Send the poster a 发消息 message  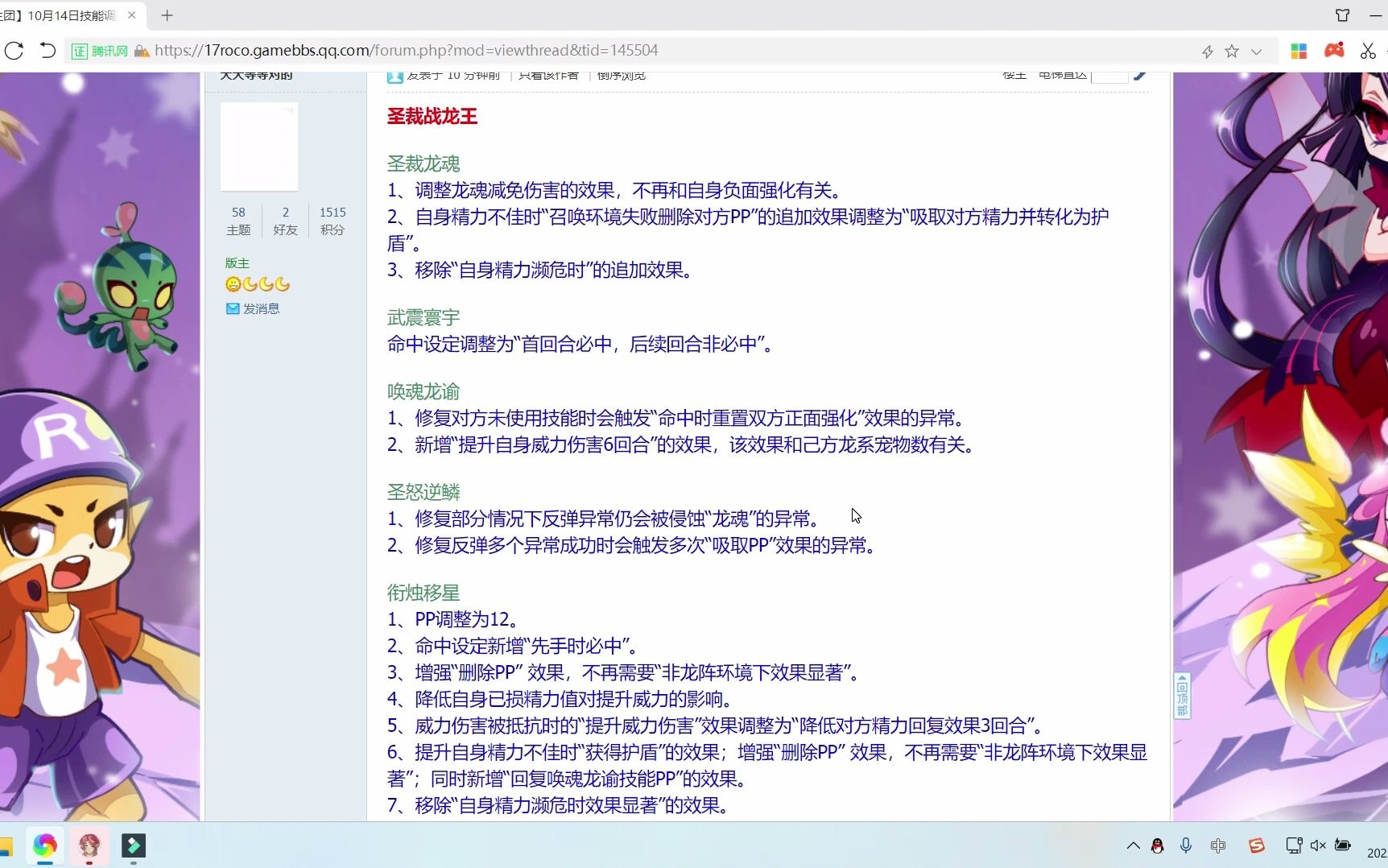pos(253,308)
